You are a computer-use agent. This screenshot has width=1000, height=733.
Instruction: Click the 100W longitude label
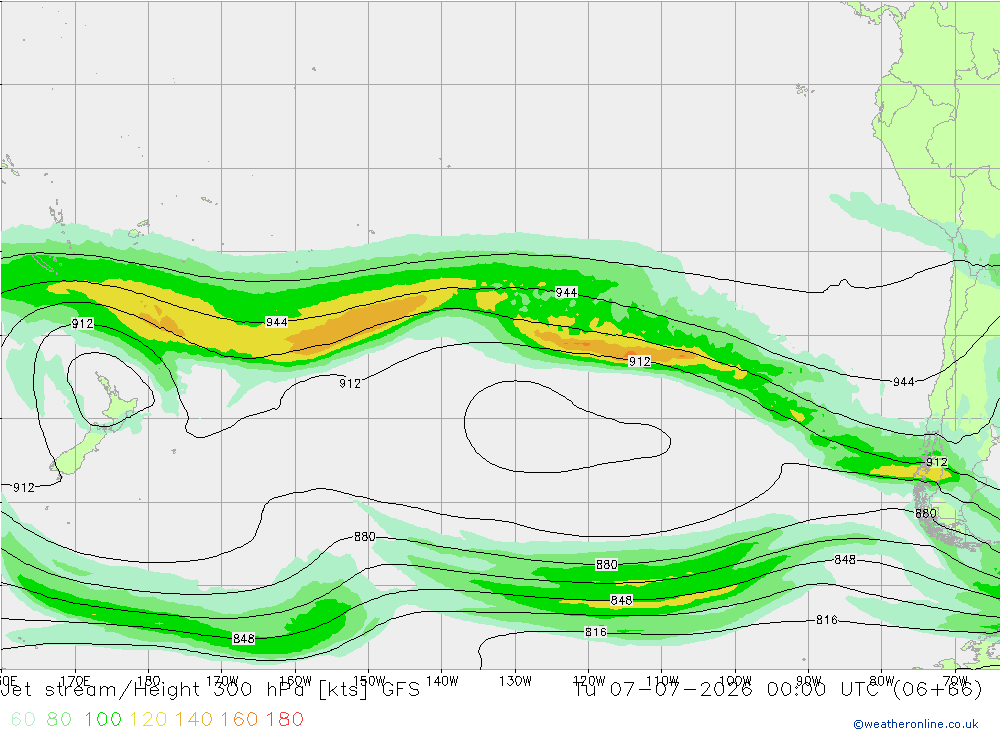coord(735,681)
